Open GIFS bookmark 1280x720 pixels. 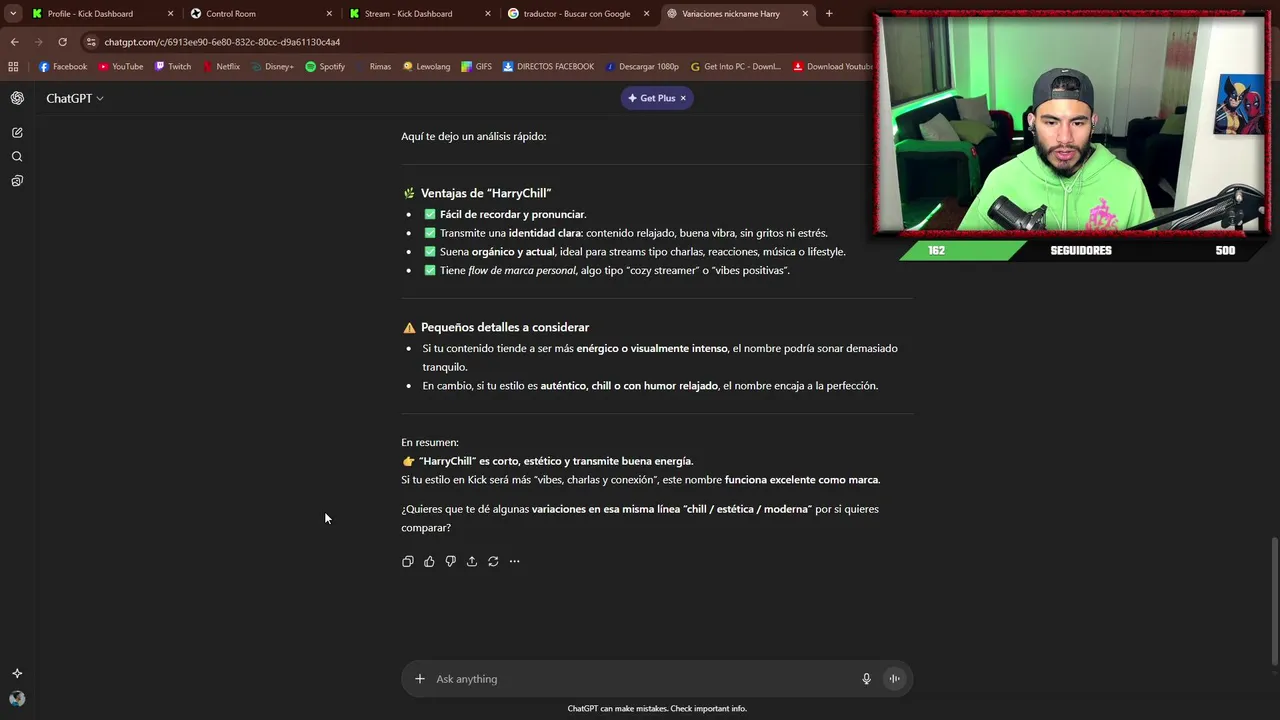(476, 67)
